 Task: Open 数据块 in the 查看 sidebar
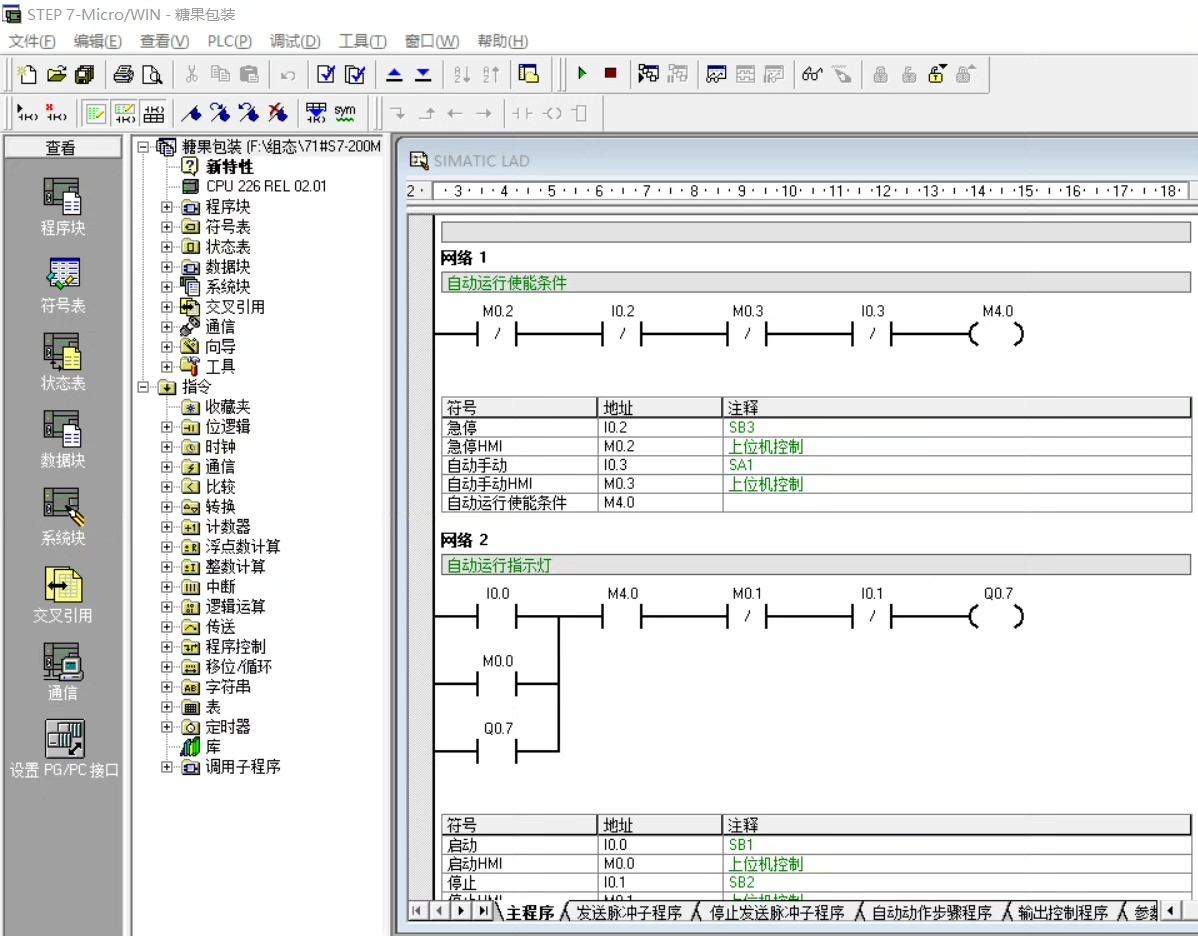pyautogui.click(x=63, y=439)
